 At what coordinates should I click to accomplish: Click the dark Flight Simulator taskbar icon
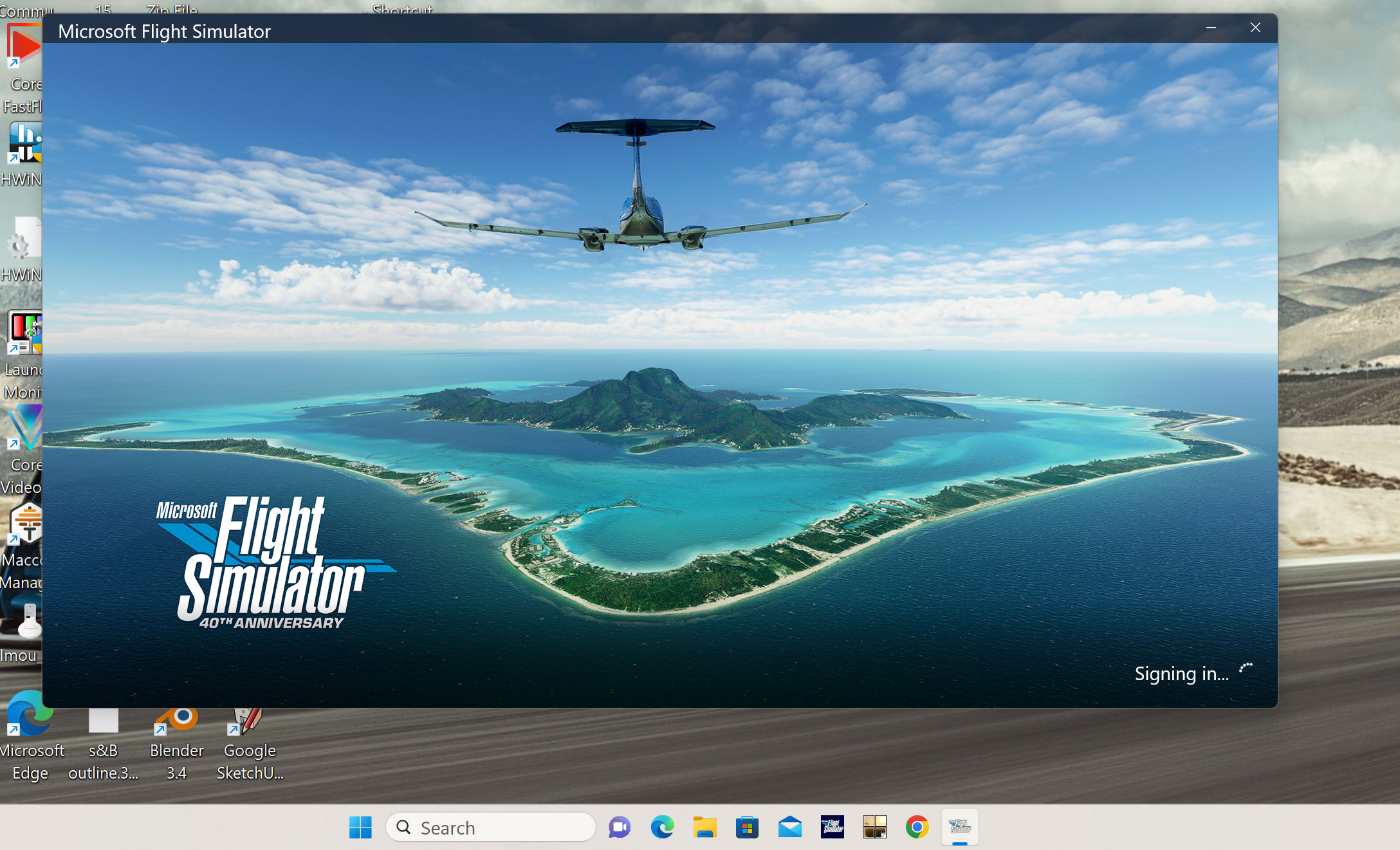tap(832, 827)
